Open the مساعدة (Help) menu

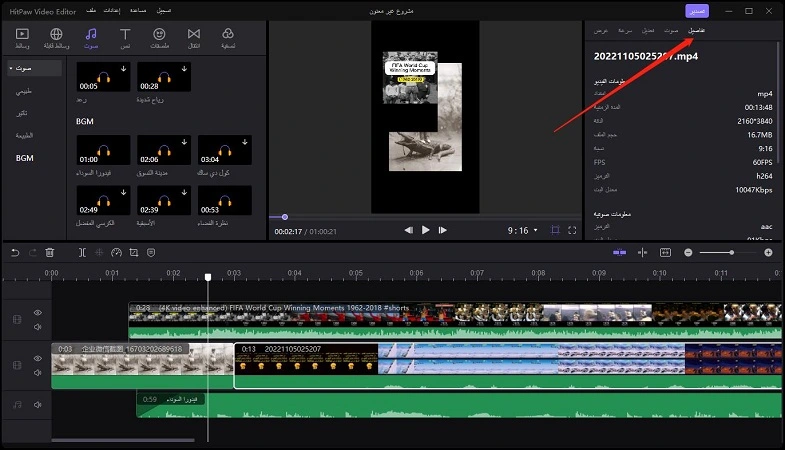pos(138,11)
